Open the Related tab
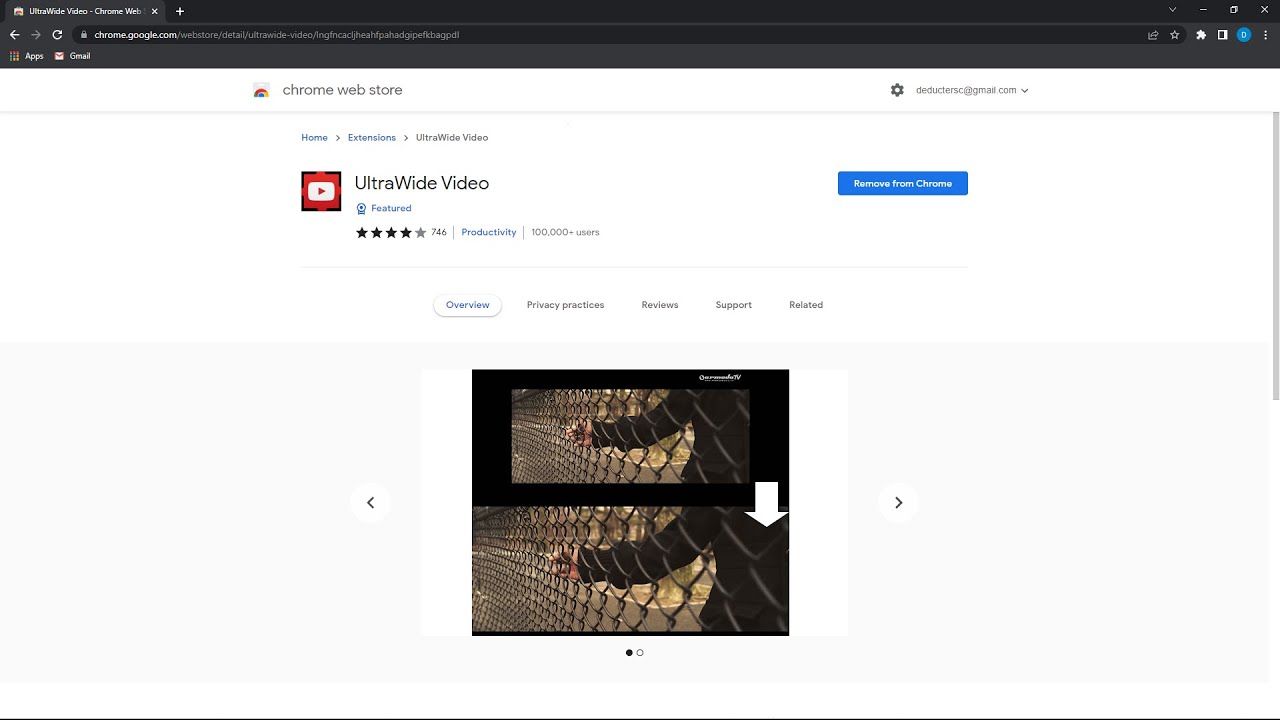 [806, 305]
